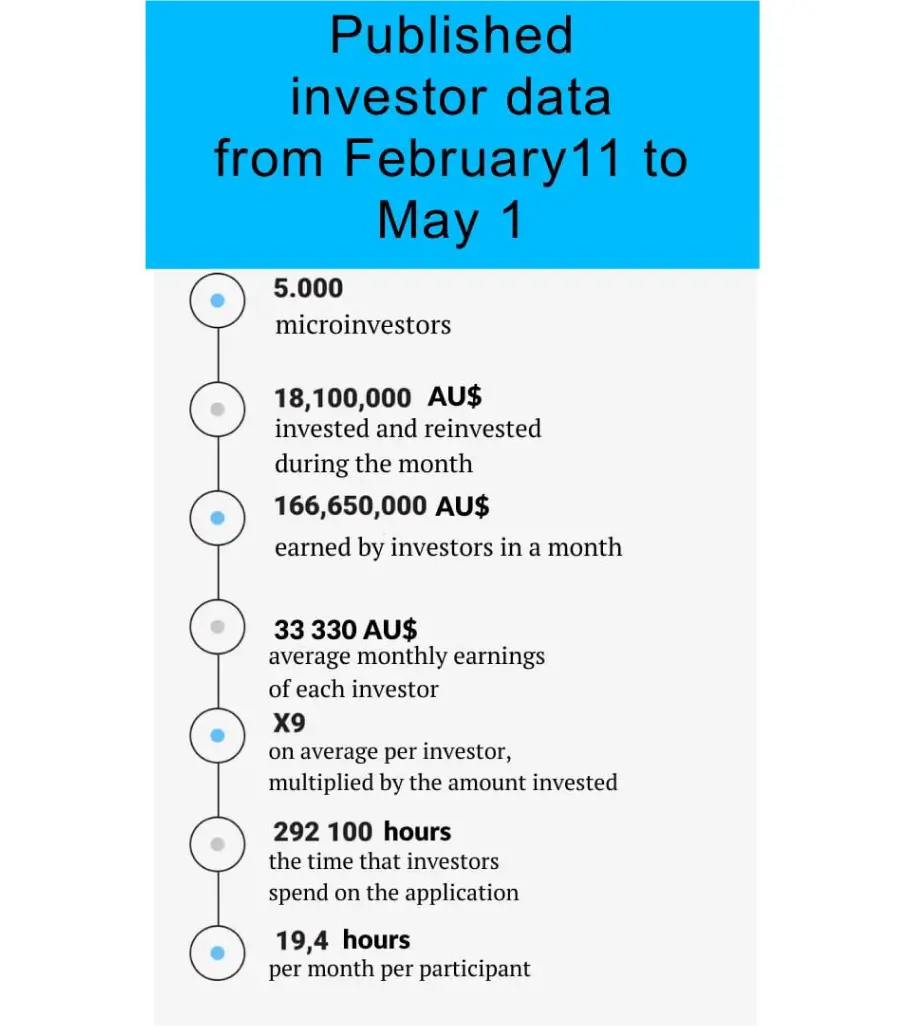Click the 166,650,000 AU$ heading
910x1026 pixels.
(x=381, y=506)
